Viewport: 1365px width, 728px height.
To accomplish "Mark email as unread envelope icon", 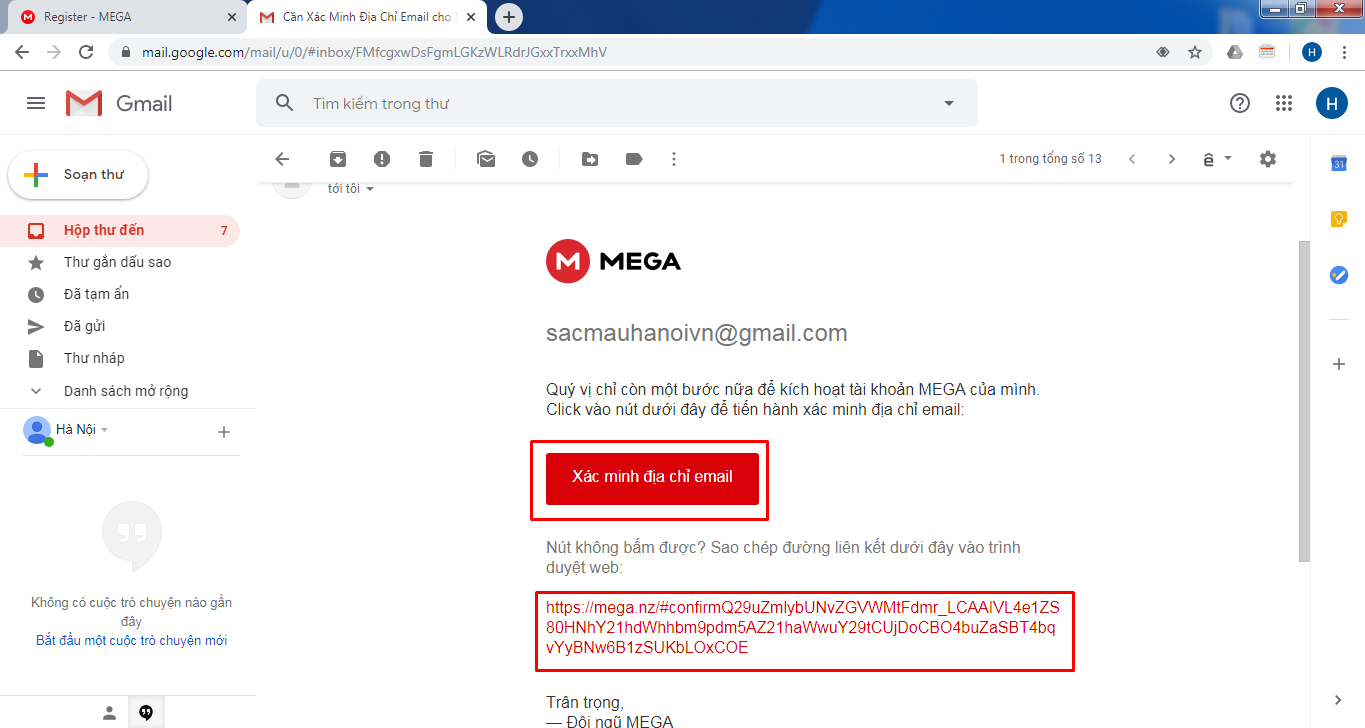I will tap(486, 159).
